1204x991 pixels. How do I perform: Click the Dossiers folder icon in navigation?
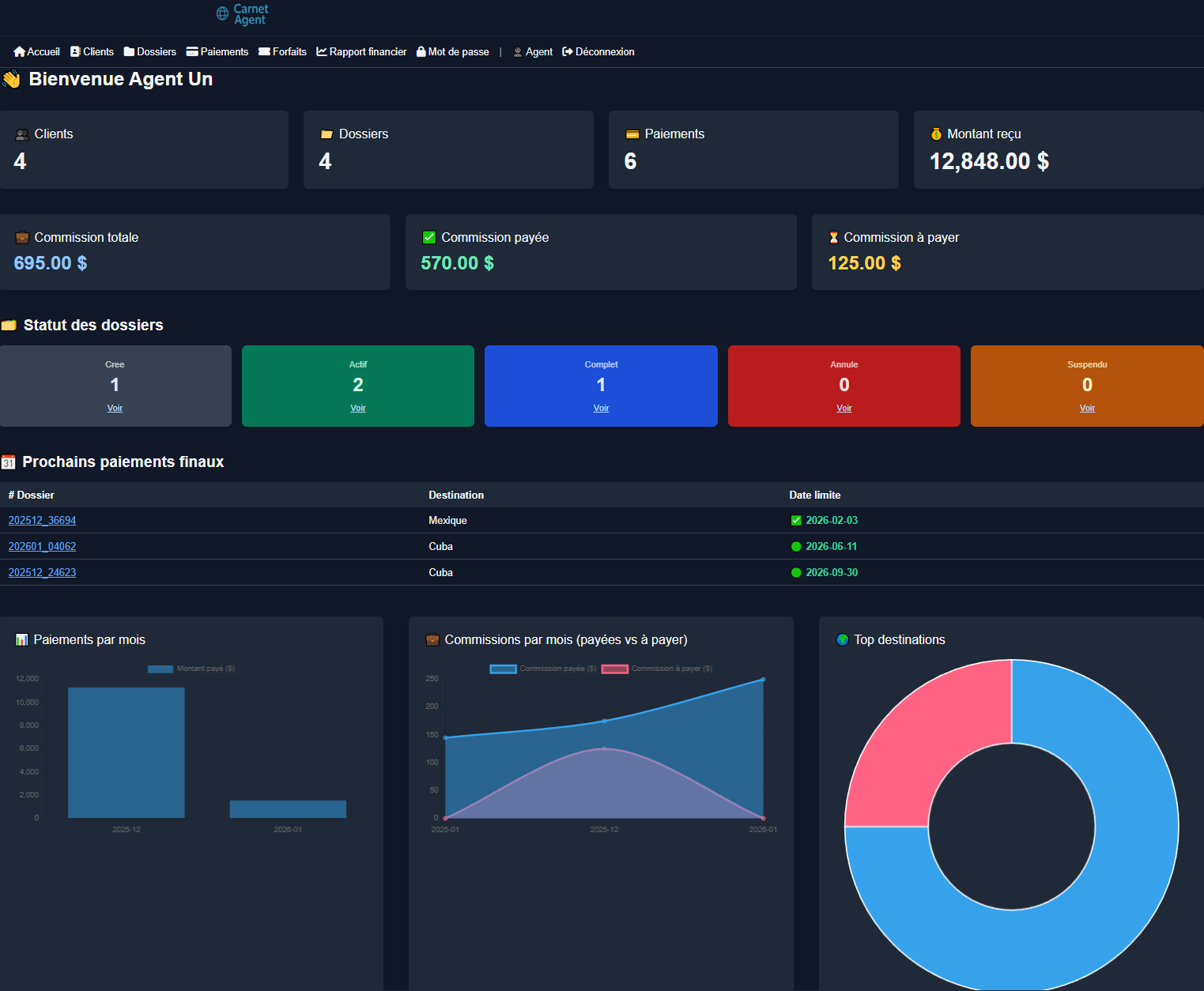coord(129,51)
